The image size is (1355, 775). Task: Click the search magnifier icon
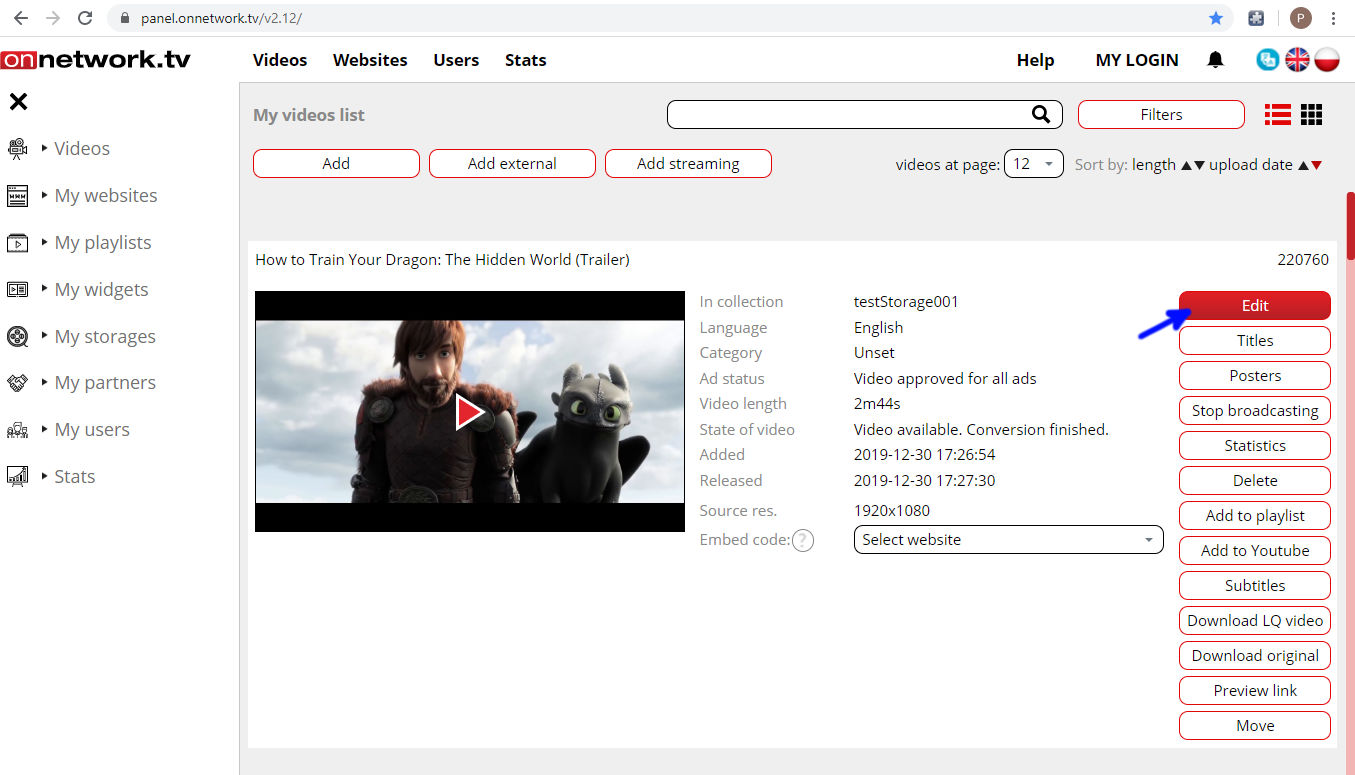1041,114
